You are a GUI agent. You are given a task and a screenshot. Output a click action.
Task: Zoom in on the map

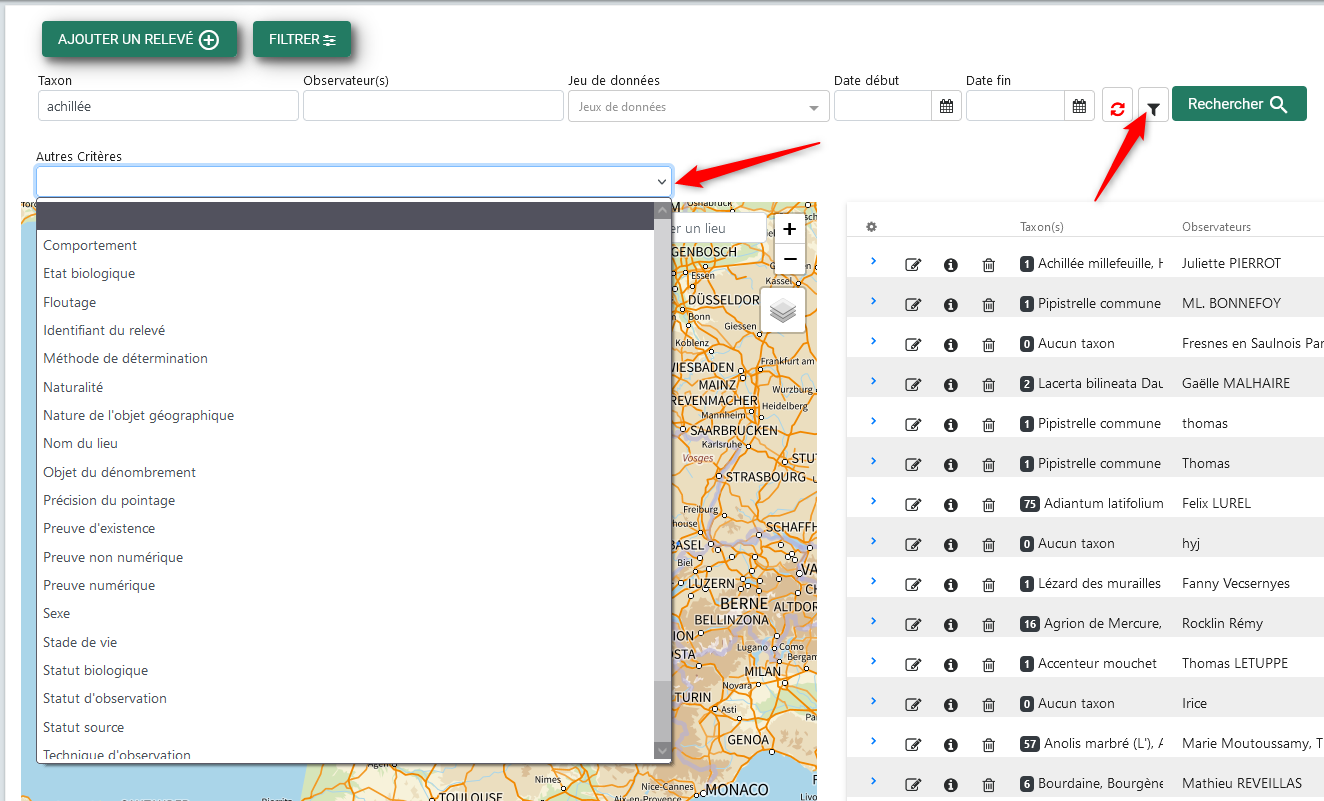tap(790, 229)
